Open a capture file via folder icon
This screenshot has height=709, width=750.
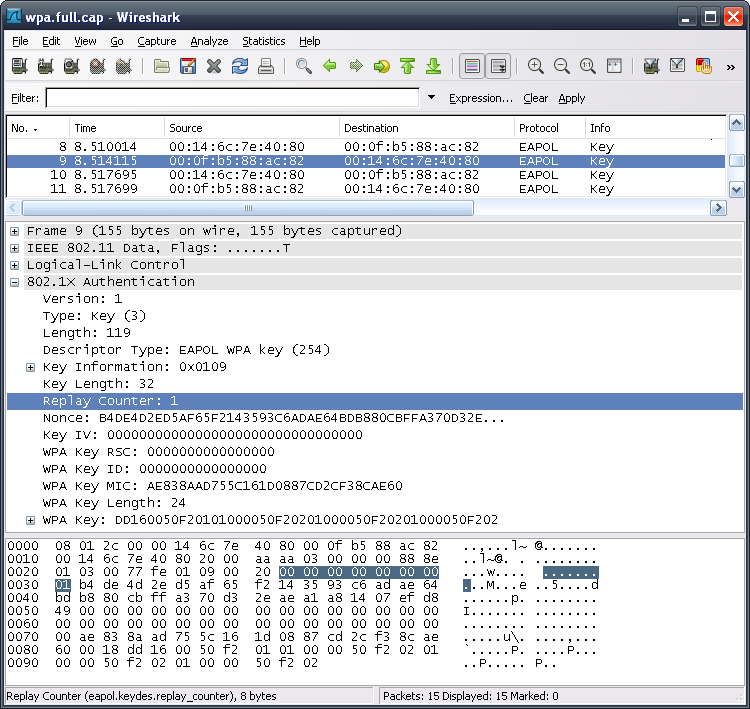(x=162, y=66)
